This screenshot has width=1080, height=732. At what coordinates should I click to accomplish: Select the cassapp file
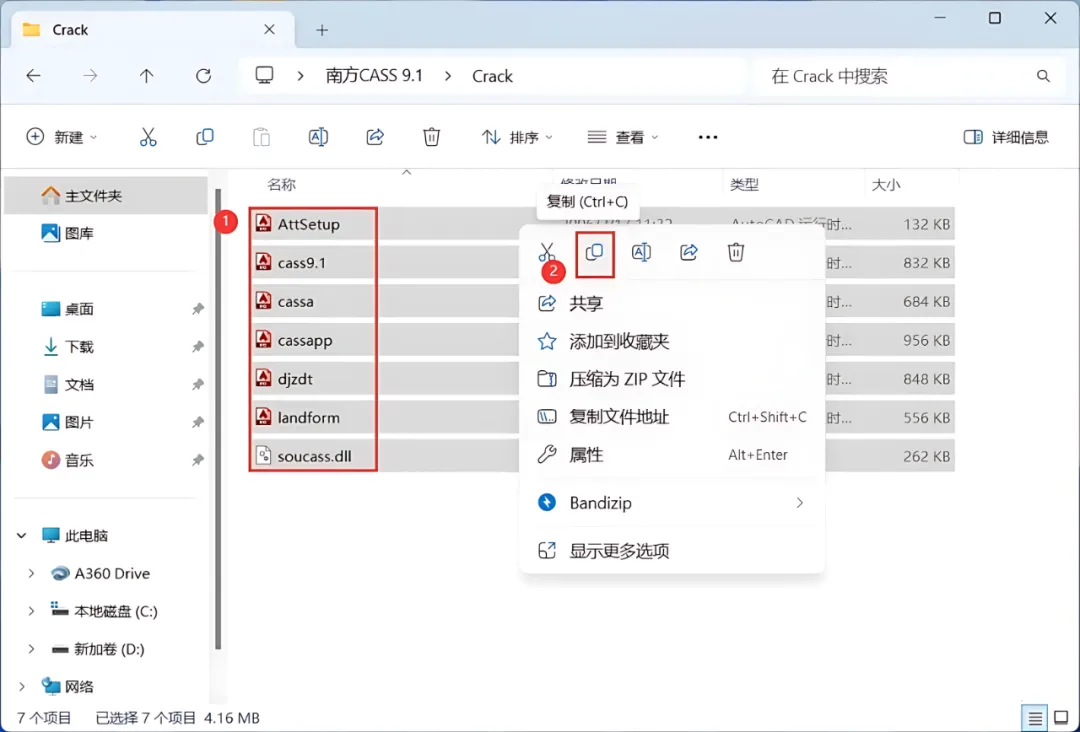304,340
